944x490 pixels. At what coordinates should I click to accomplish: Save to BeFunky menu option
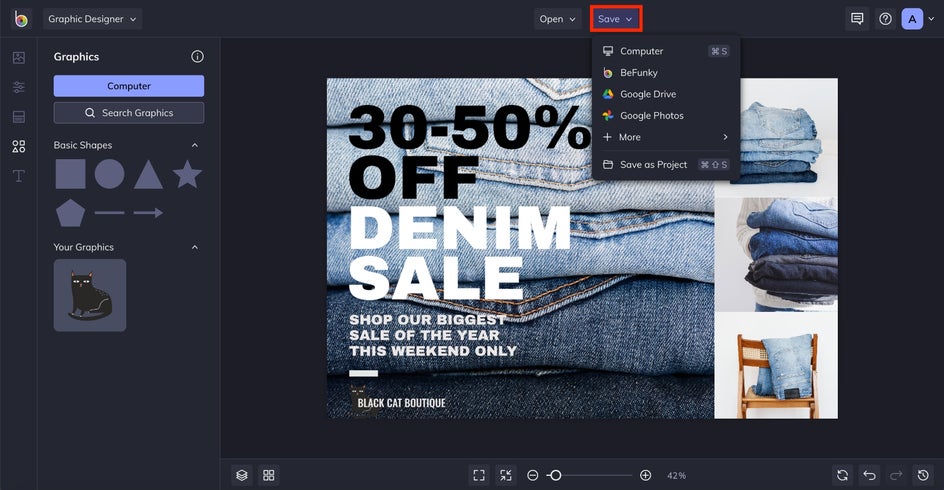pyautogui.click(x=666, y=73)
